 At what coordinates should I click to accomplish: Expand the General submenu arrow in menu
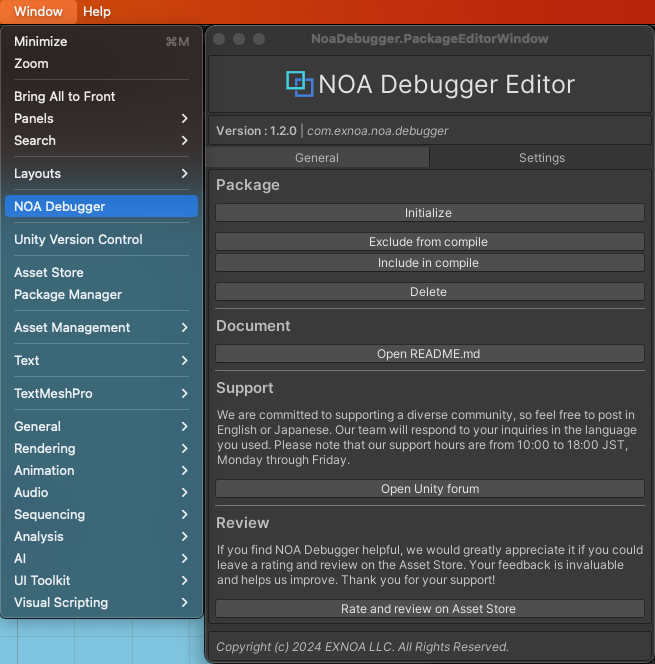(x=184, y=427)
